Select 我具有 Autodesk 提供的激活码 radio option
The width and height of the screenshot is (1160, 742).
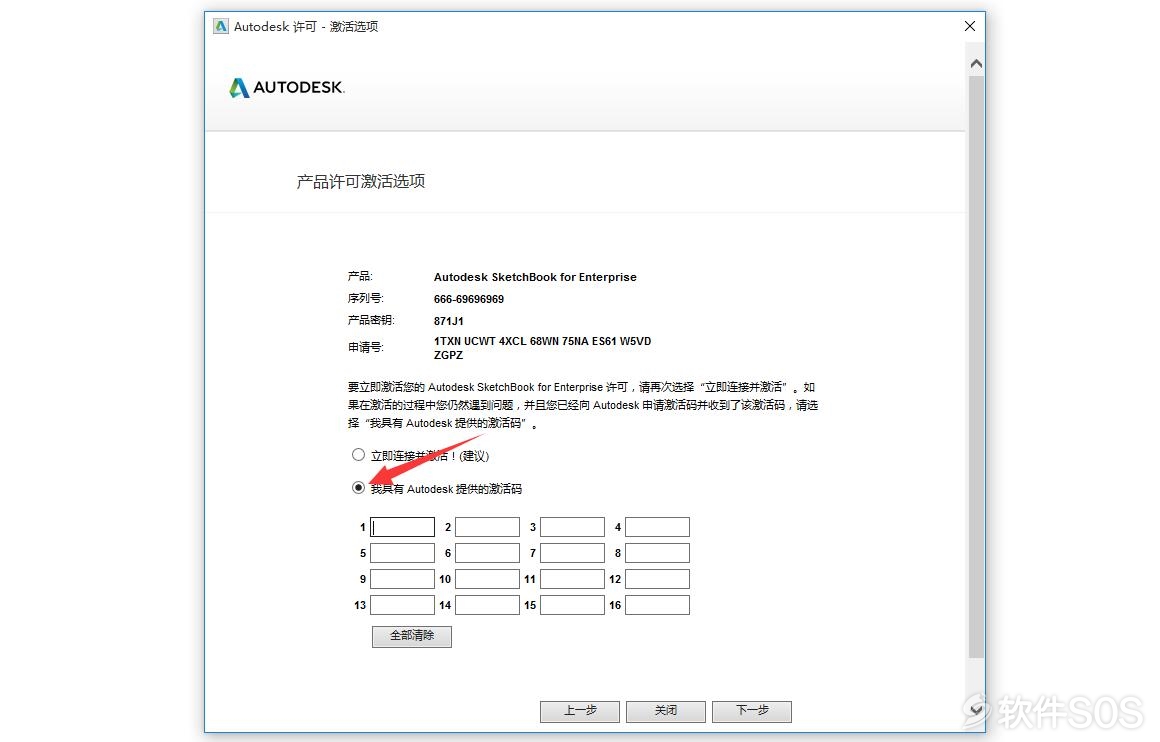point(359,488)
